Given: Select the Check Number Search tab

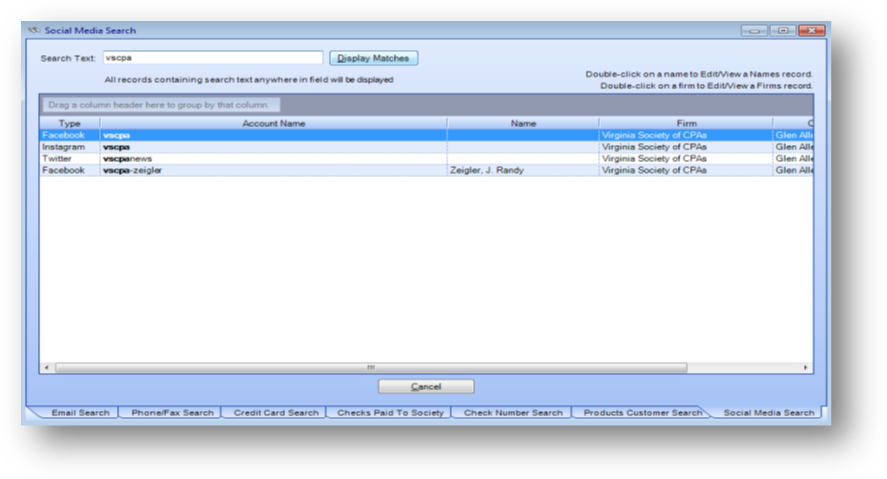Looking at the screenshot, I should coord(513,413).
